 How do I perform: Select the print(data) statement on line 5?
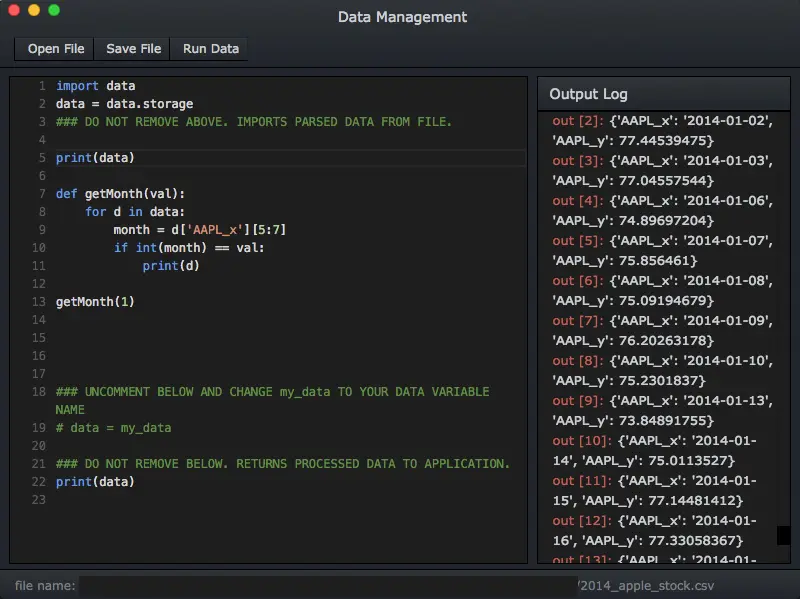pyautogui.click(x=95, y=157)
